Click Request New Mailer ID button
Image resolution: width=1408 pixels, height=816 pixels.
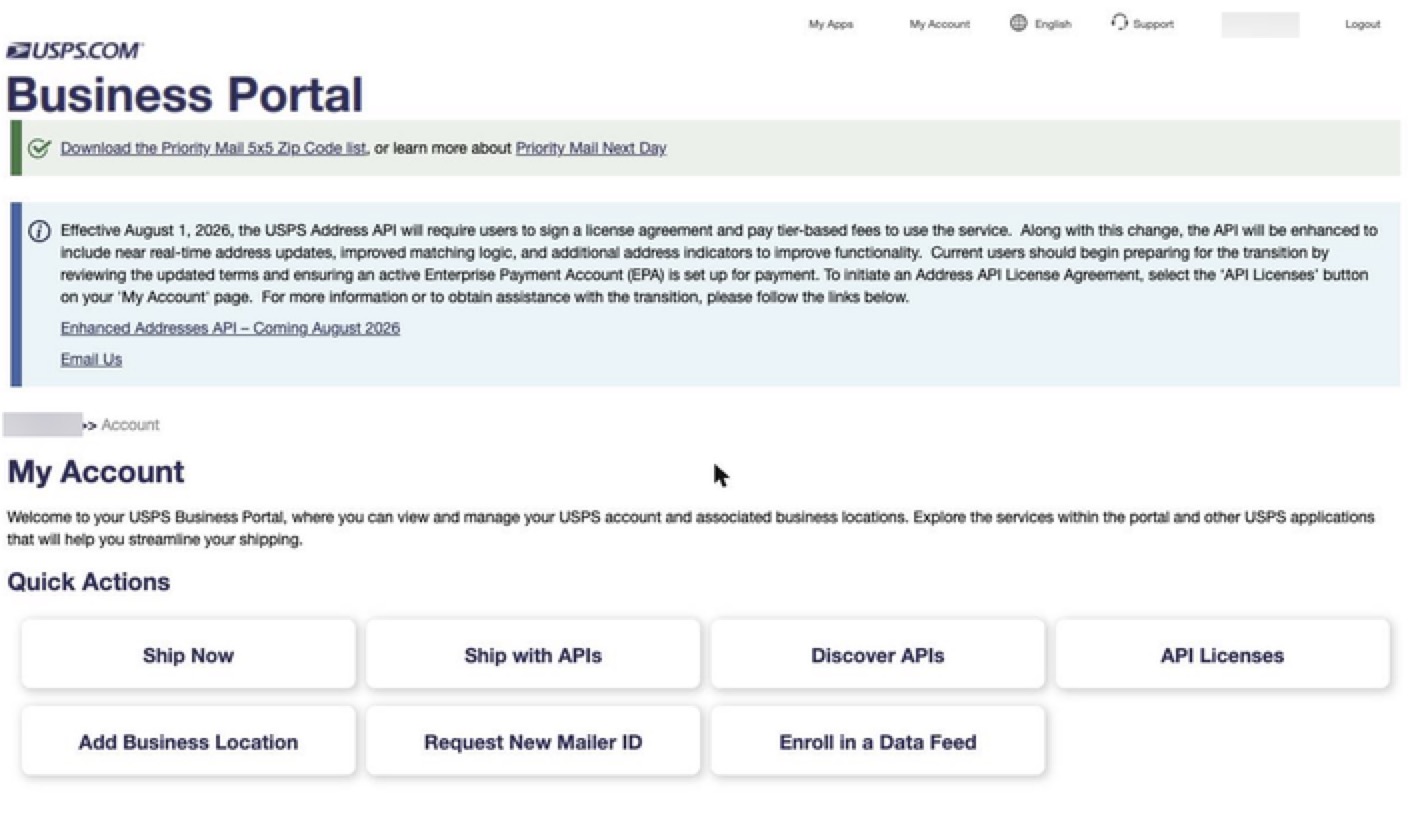(533, 742)
